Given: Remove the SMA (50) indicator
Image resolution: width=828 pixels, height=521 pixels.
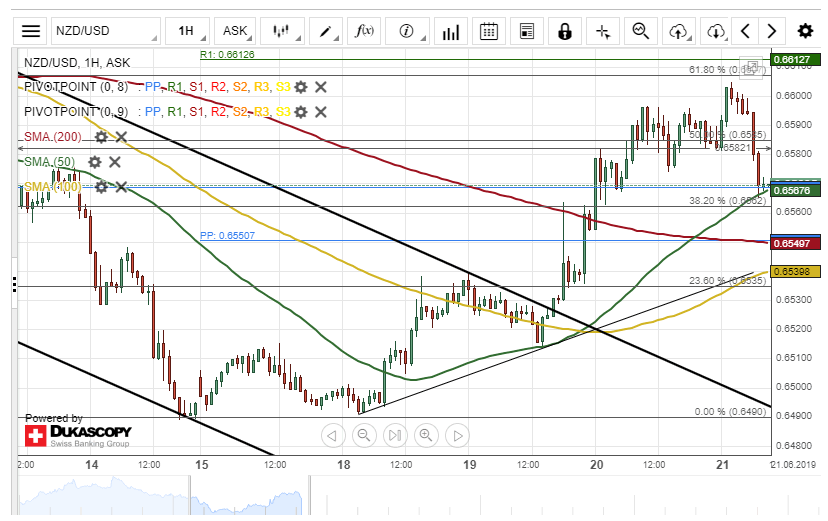Looking at the screenshot, I should coord(115,161).
